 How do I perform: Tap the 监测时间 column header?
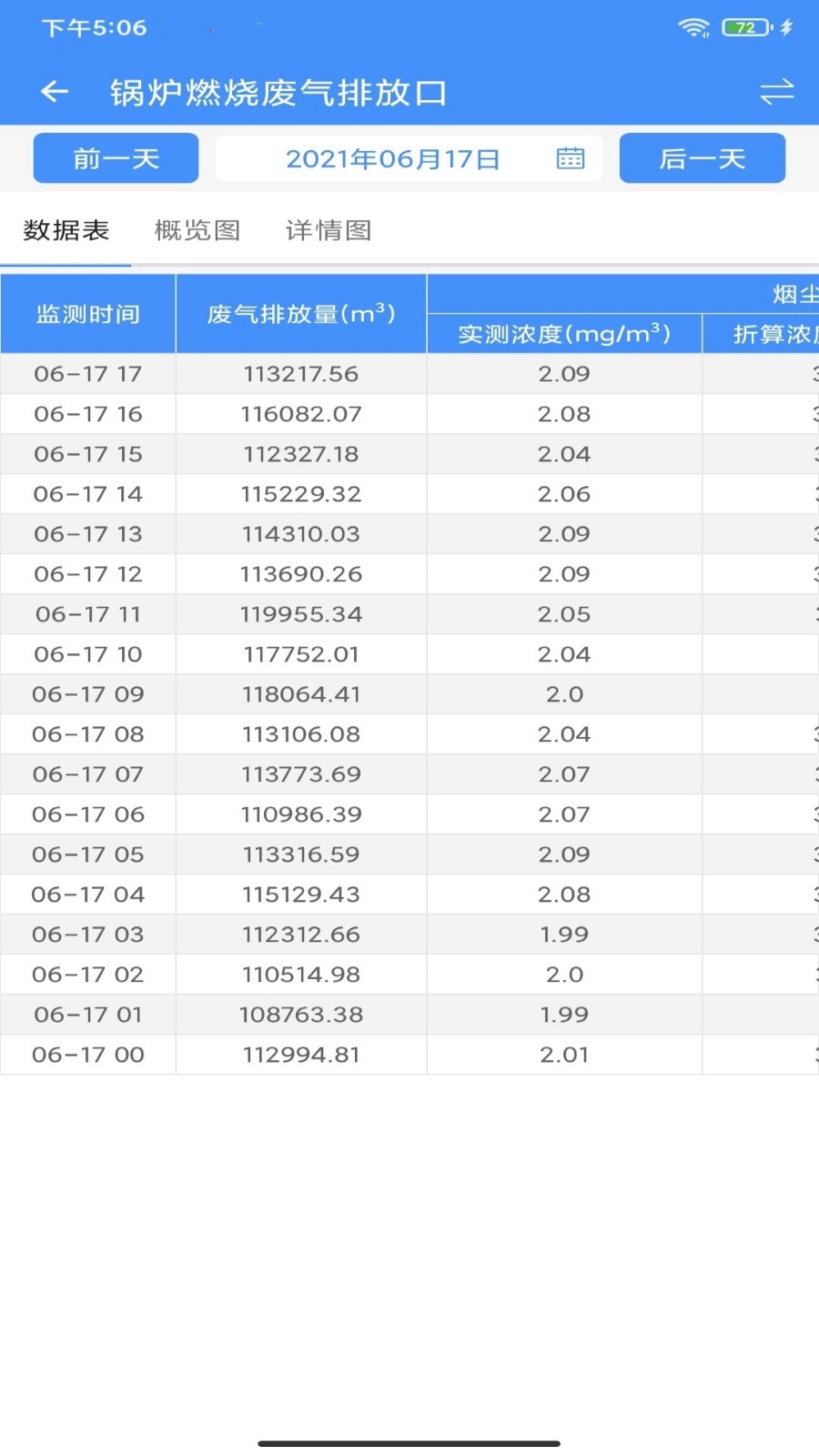88,314
